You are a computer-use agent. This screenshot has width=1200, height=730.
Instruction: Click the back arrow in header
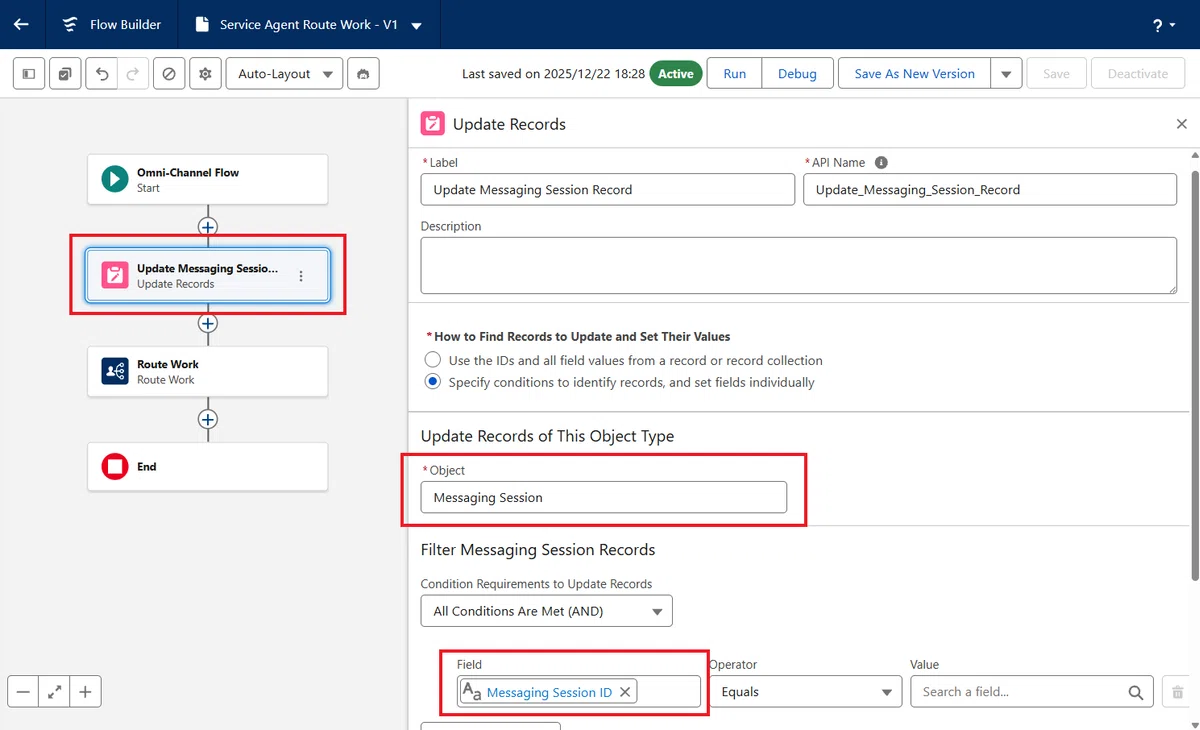coord(21,24)
